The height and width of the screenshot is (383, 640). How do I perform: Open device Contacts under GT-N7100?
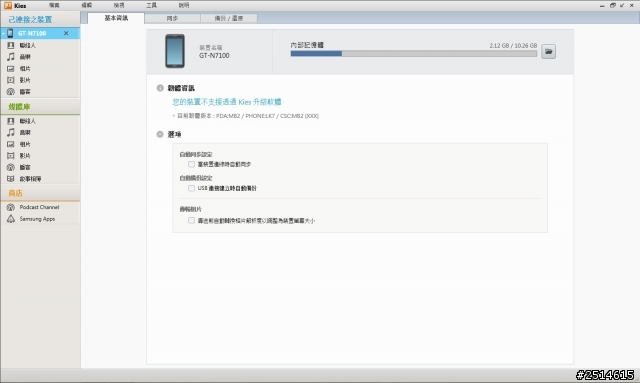[x=40, y=45]
